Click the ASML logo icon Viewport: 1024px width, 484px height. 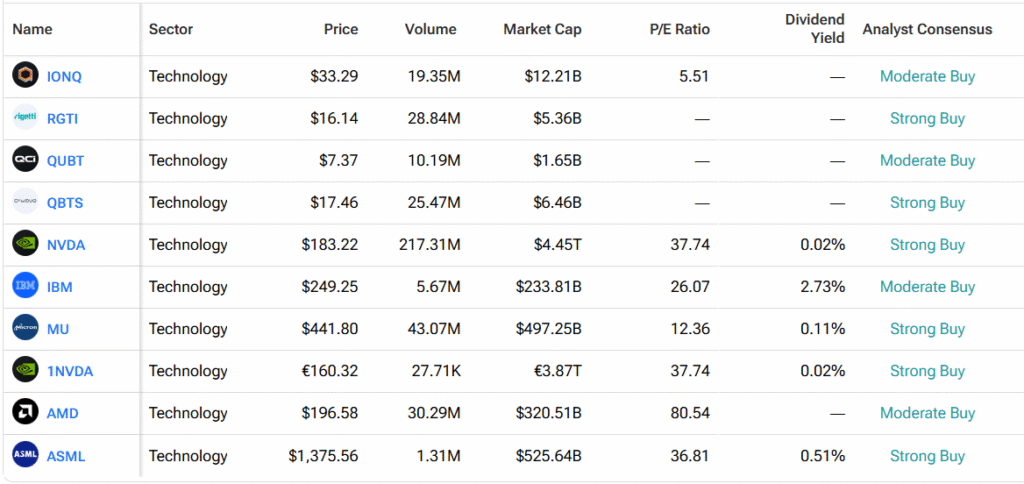25,455
